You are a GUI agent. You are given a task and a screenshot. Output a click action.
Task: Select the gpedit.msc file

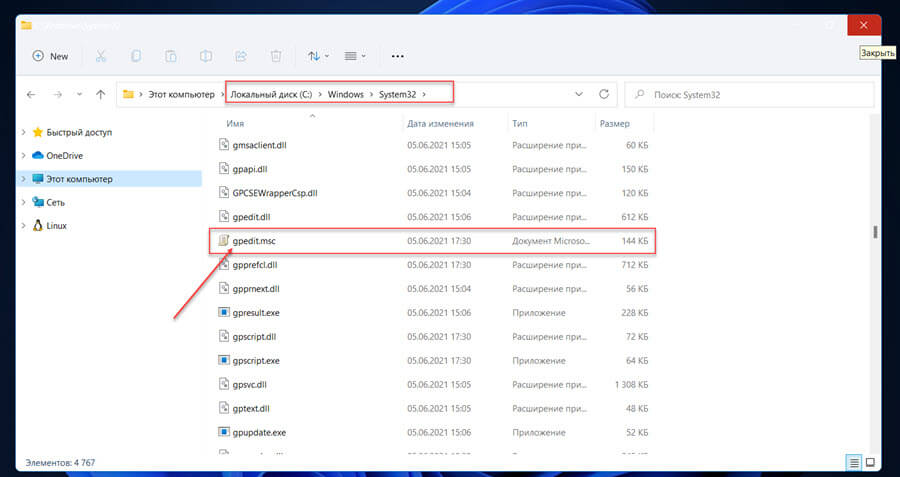(254, 241)
